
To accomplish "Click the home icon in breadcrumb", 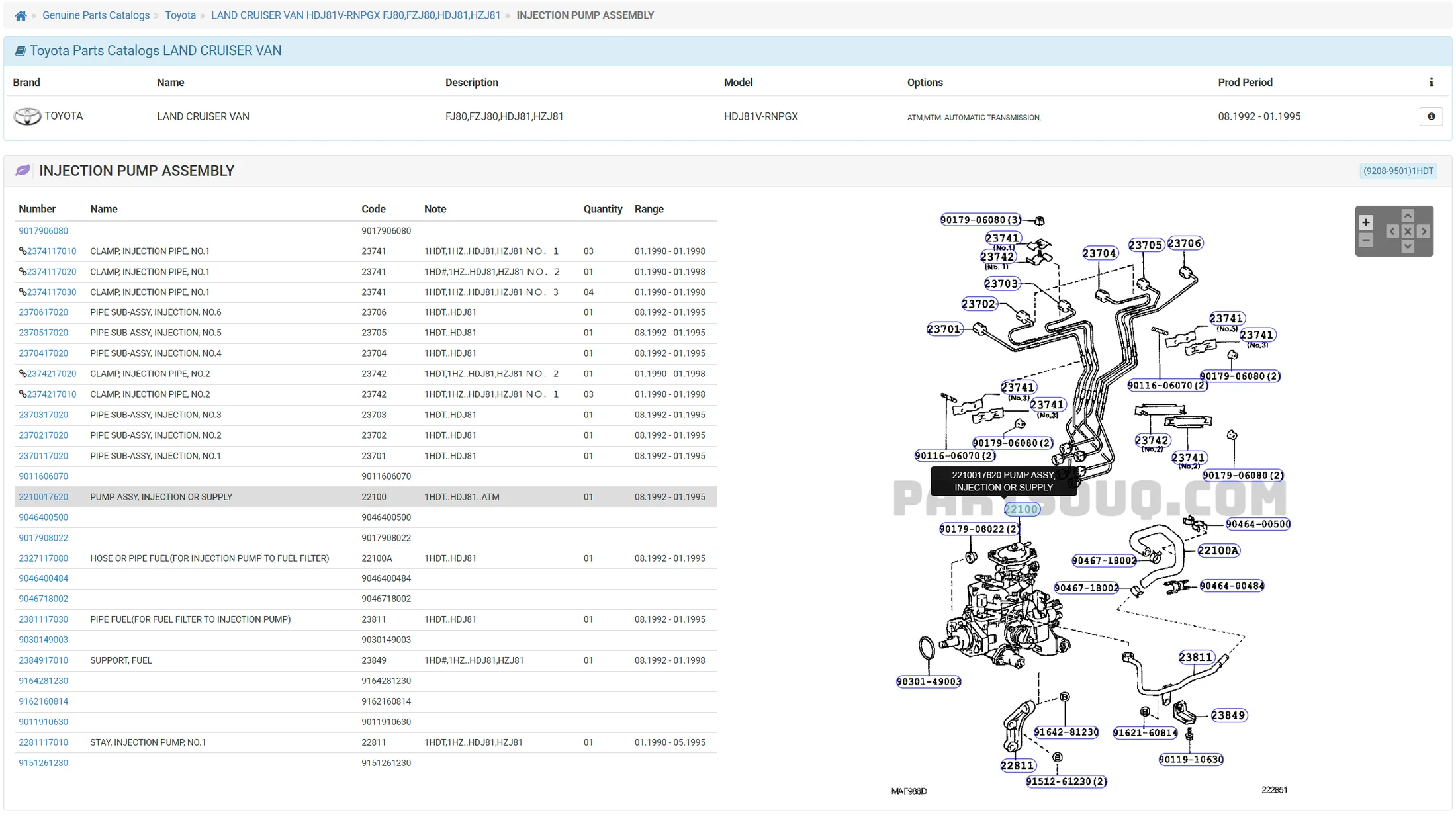I will (21, 15).
